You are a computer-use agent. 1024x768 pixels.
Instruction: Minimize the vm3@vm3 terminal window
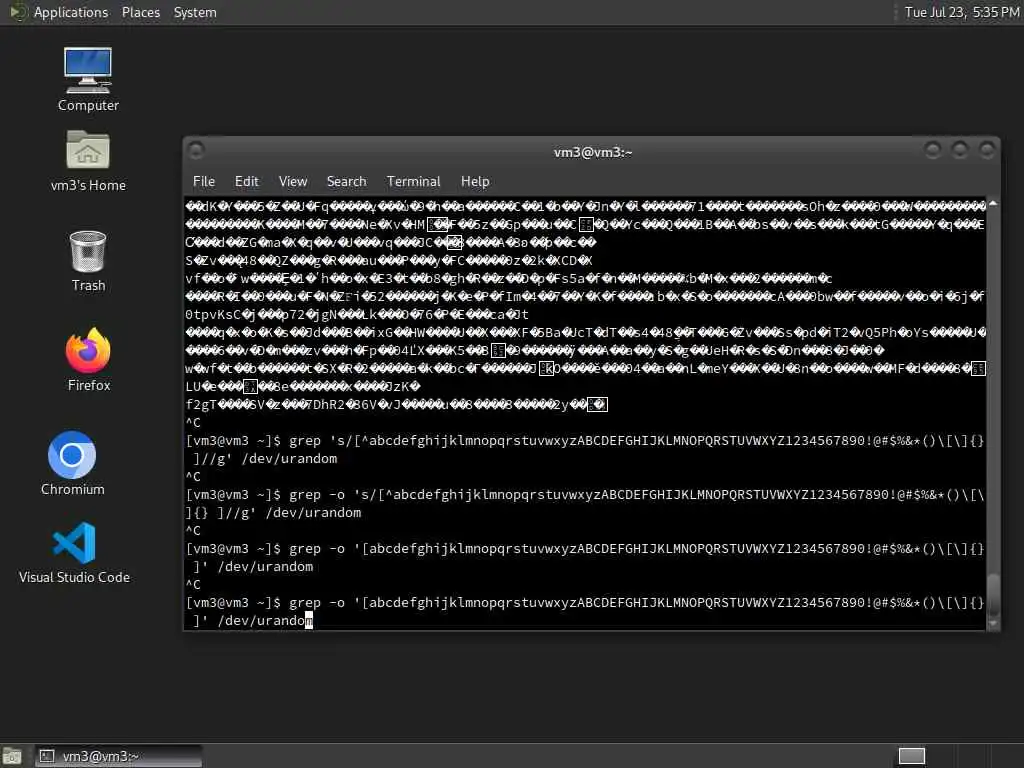(933, 150)
